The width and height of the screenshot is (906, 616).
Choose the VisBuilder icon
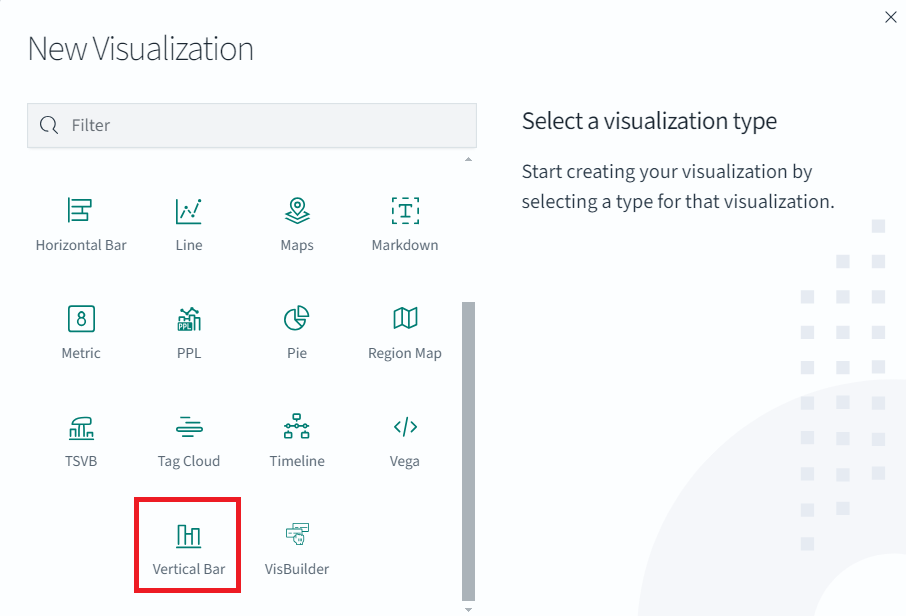[x=297, y=534]
